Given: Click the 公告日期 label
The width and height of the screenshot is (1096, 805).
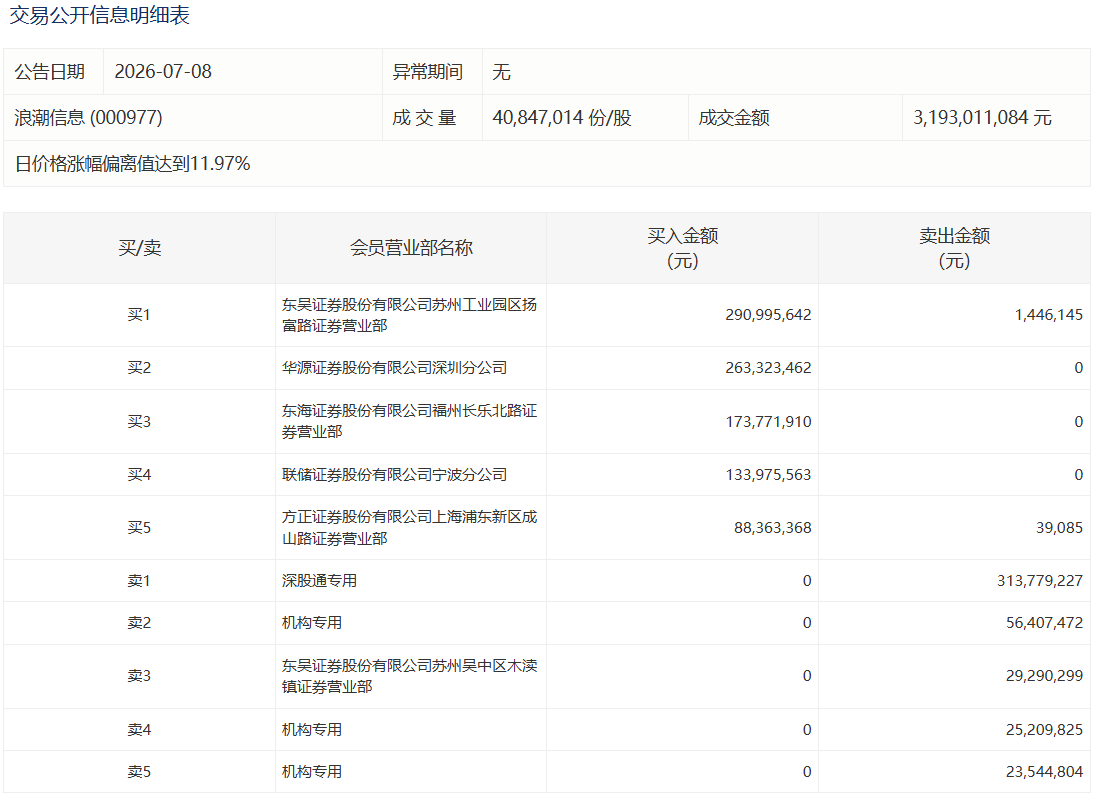Looking at the screenshot, I should [x=50, y=71].
